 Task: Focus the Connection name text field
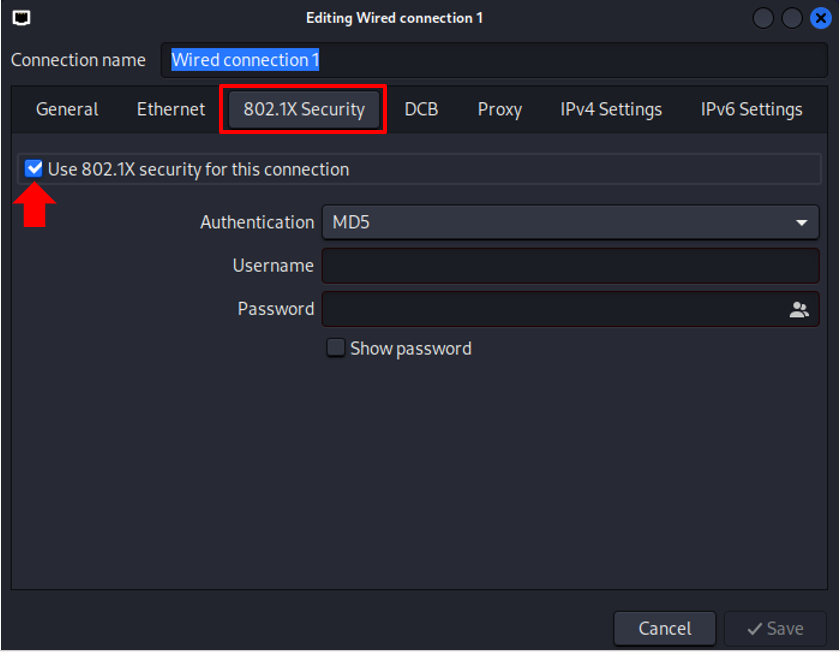[494, 60]
